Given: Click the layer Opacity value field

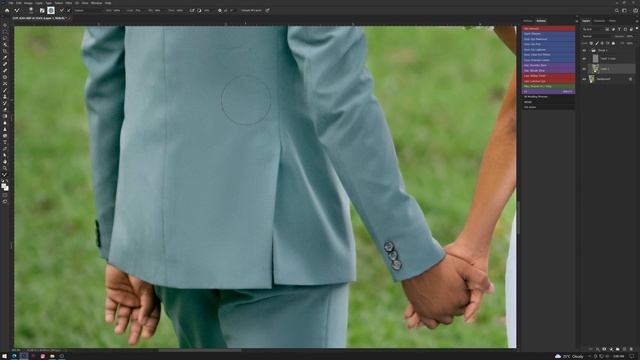Looking at the screenshot, I should click(x=629, y=36).
